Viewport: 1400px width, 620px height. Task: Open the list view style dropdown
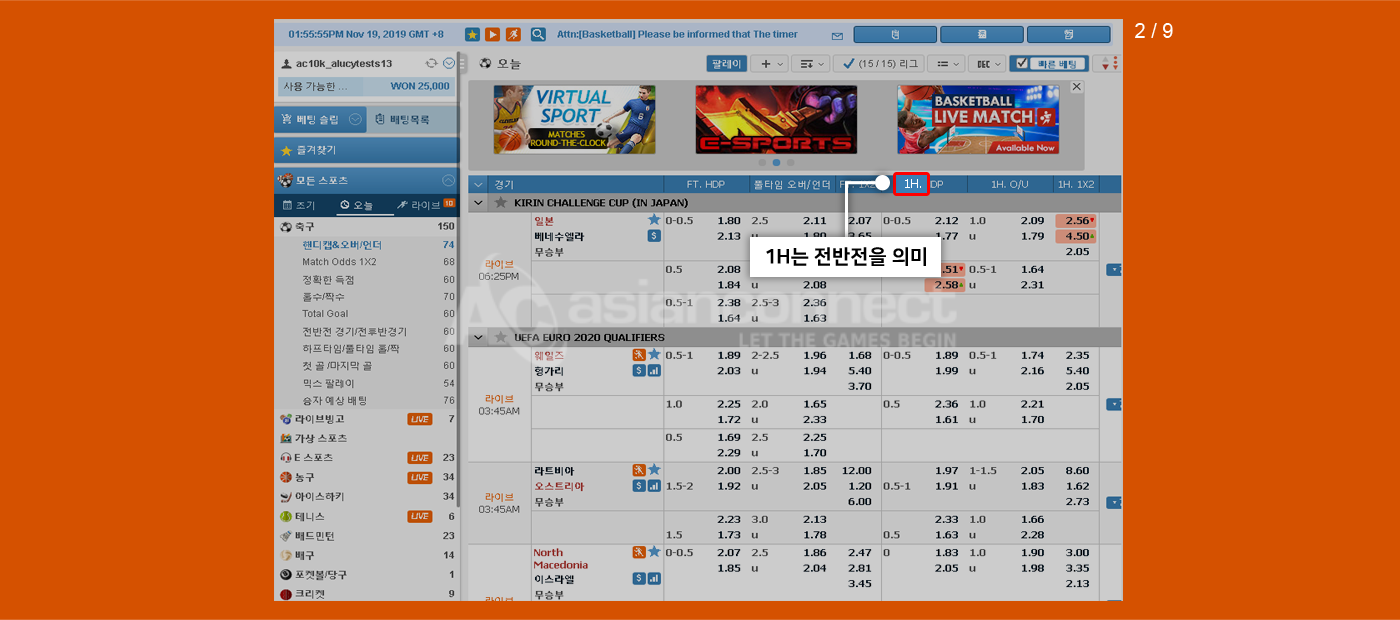point(945,63)
